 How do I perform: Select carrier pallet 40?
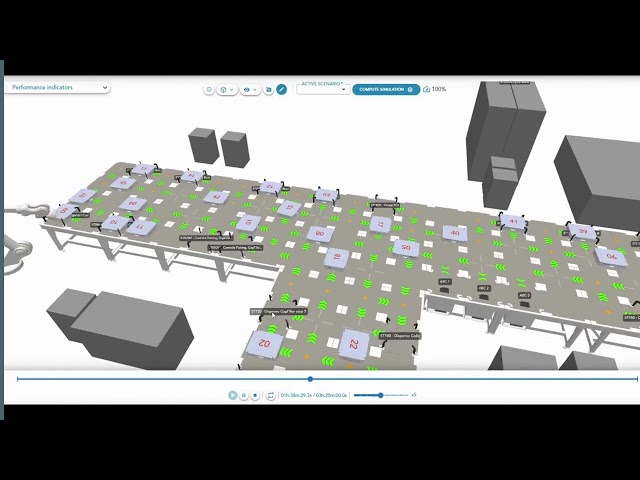455,233
